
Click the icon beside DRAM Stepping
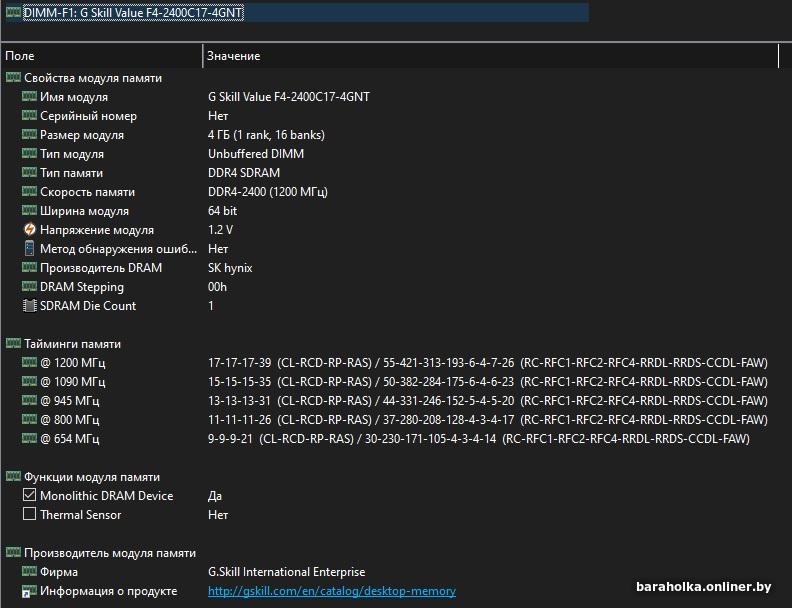coord(29,286)
